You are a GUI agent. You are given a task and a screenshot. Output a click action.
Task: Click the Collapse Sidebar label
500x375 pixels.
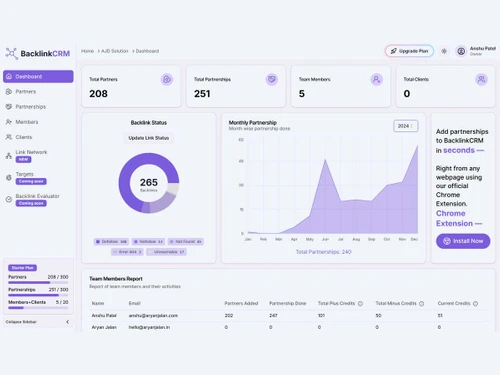click(21, 322)
